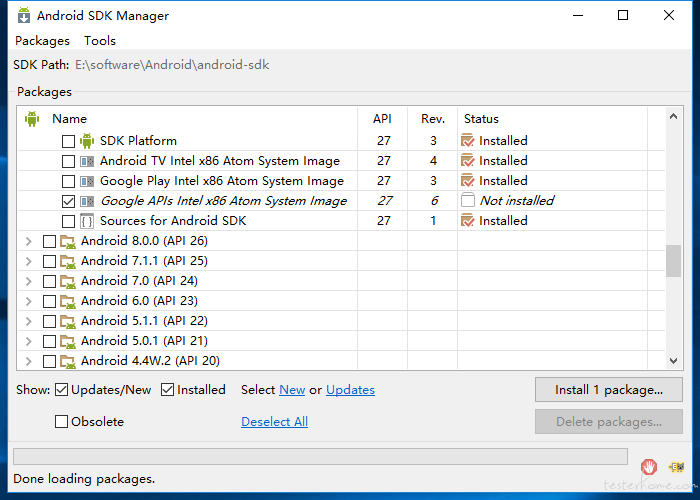Click the Android robot icon in Name header
This screenshot has height=500, width=700.
pos(32,119)
